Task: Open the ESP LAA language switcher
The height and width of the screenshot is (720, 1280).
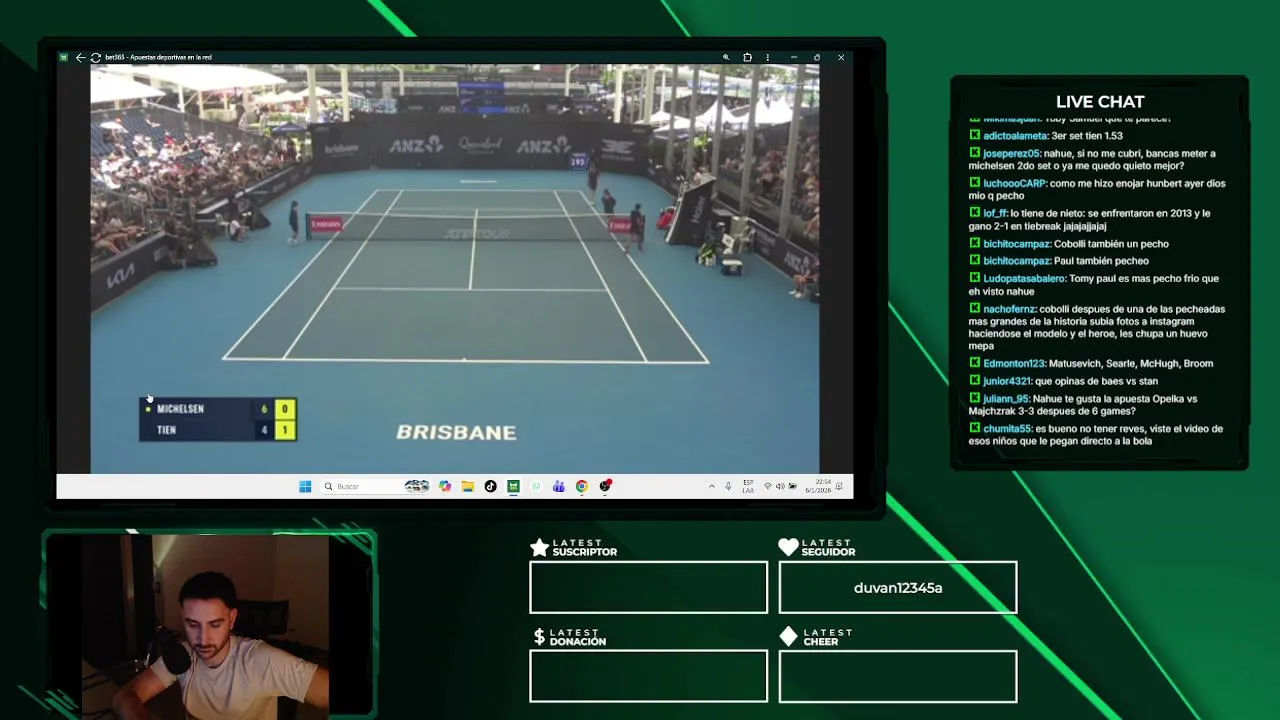Action: click(748, 486)
